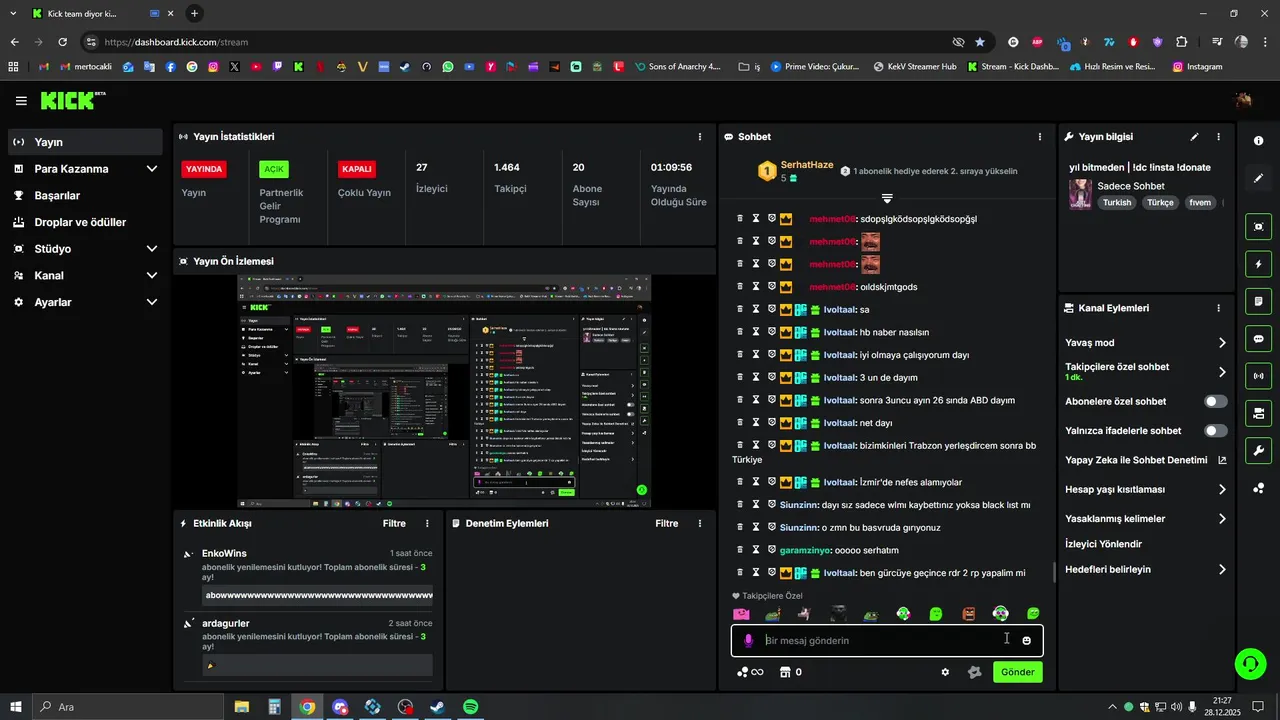Click the speech bubble icon in the right sidebar
This screenshot has width=1280, height=720.
1258,338
